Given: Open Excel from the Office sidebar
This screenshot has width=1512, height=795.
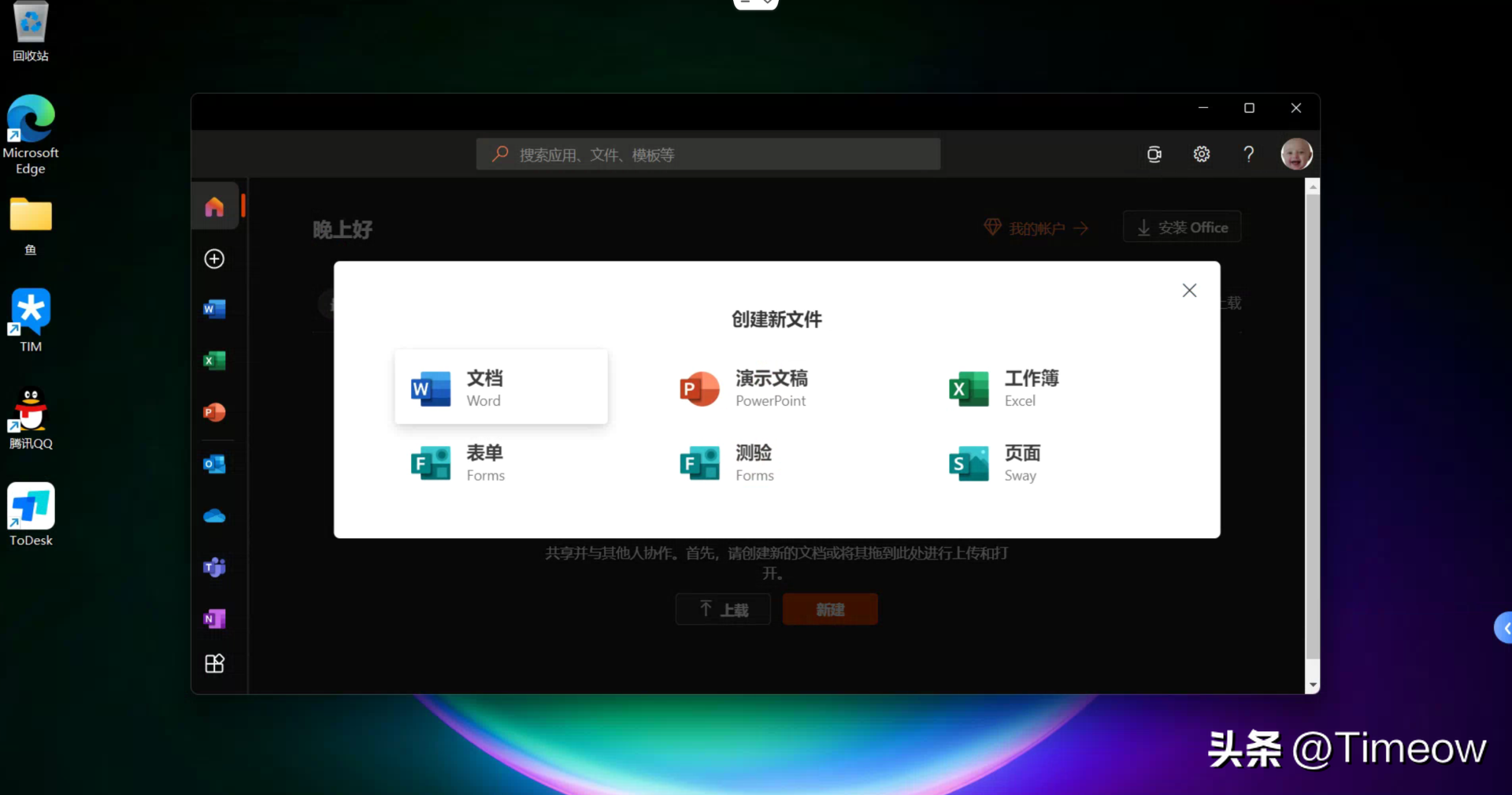Looking at the screenshot, I should pos(214,361).
